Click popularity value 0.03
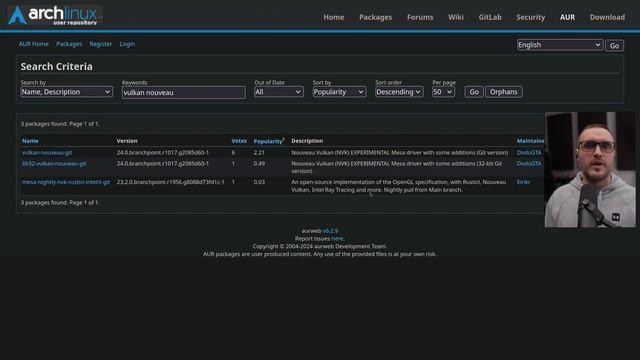Viewport: 640px width, 360px height. click(259, 182)
